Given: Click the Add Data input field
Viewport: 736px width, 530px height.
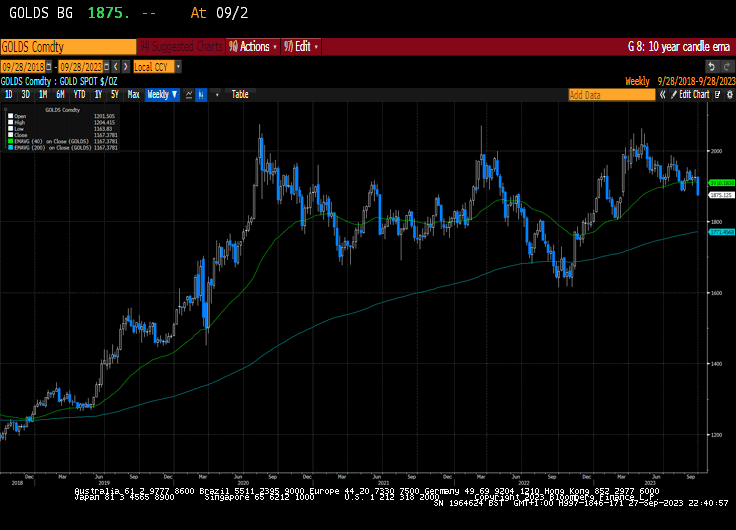Looking at the screenshot, I should [x=612, y=95].
